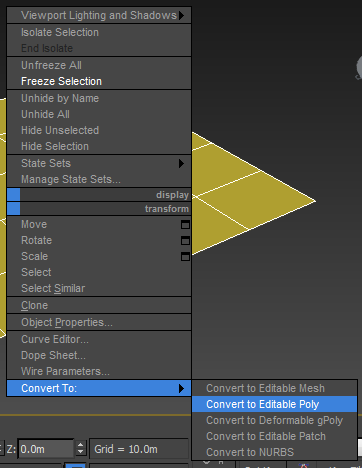
Task: Open Manage State Sets dialog
Action: point(99,179)
